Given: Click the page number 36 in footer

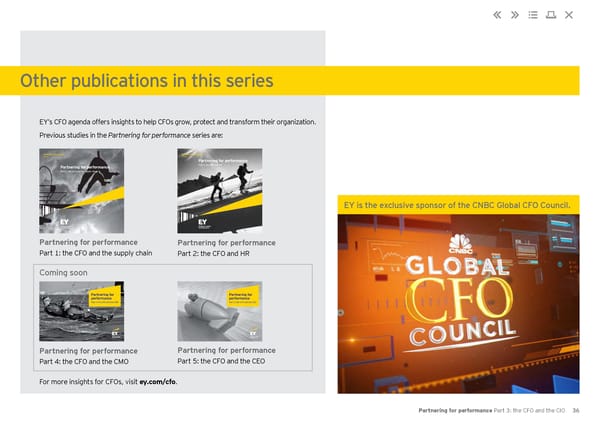Looking at the screenshot, I should point(576,410).
